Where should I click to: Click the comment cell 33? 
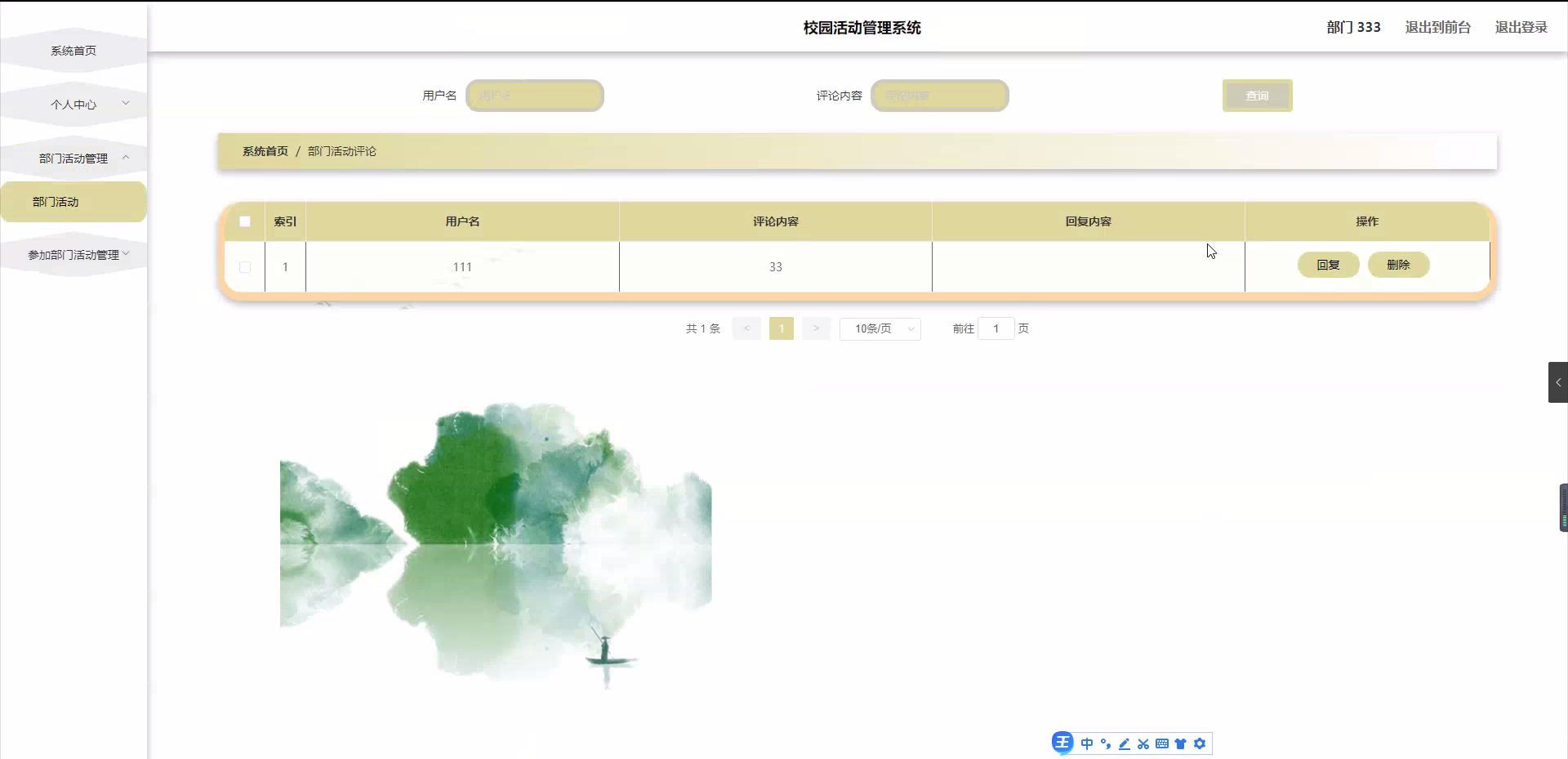pyautogui.click(x=776, y=267)
